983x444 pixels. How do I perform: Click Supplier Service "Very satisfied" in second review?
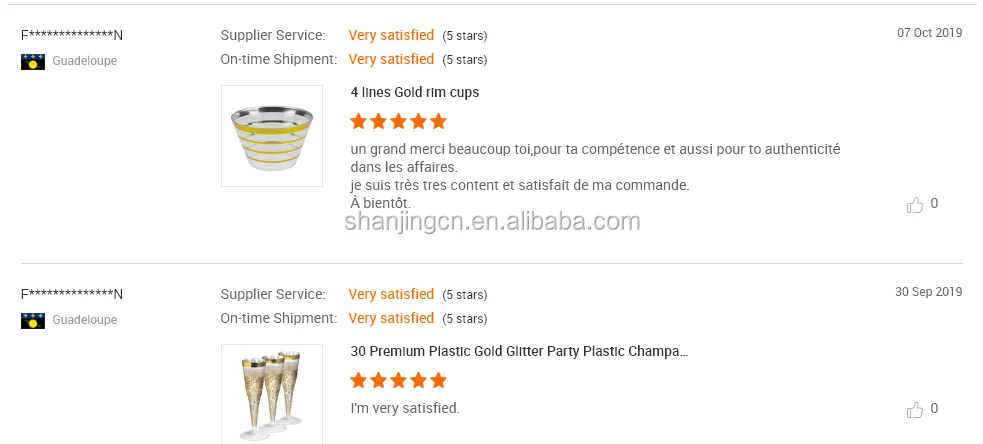[x=391, y=294]
